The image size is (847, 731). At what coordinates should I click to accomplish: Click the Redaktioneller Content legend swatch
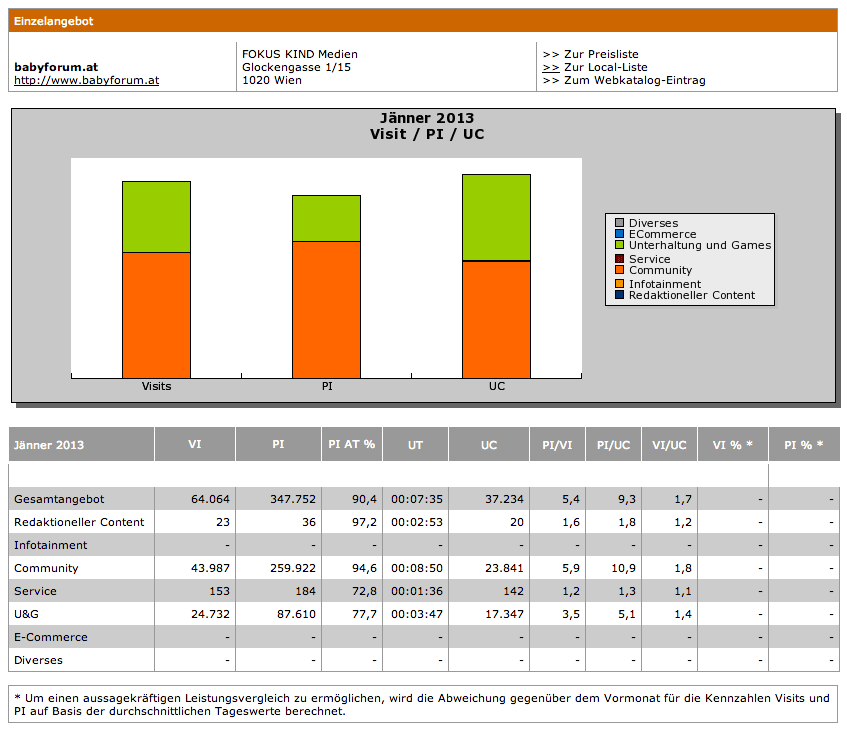click(x=620, y=295)
